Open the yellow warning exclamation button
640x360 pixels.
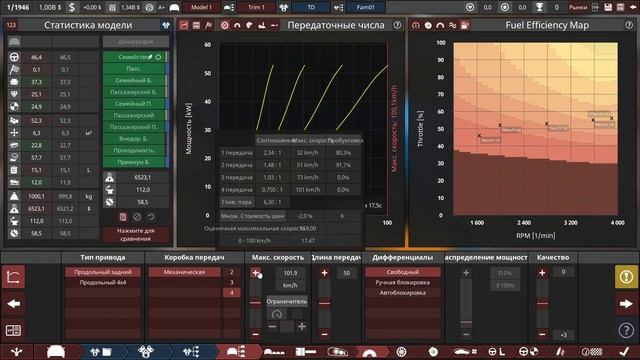click(x=626, y=277)
